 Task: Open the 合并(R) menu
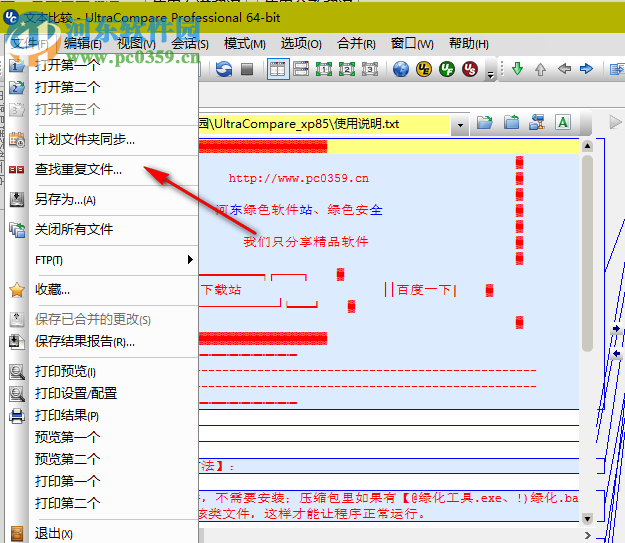(356, 43)
